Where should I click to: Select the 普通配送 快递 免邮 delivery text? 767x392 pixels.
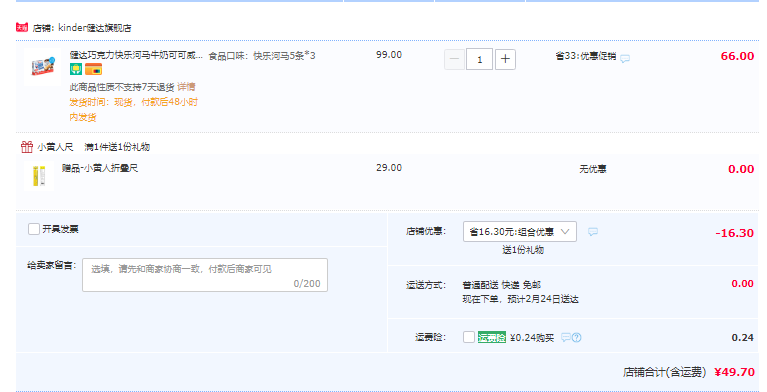coord(502,285)
